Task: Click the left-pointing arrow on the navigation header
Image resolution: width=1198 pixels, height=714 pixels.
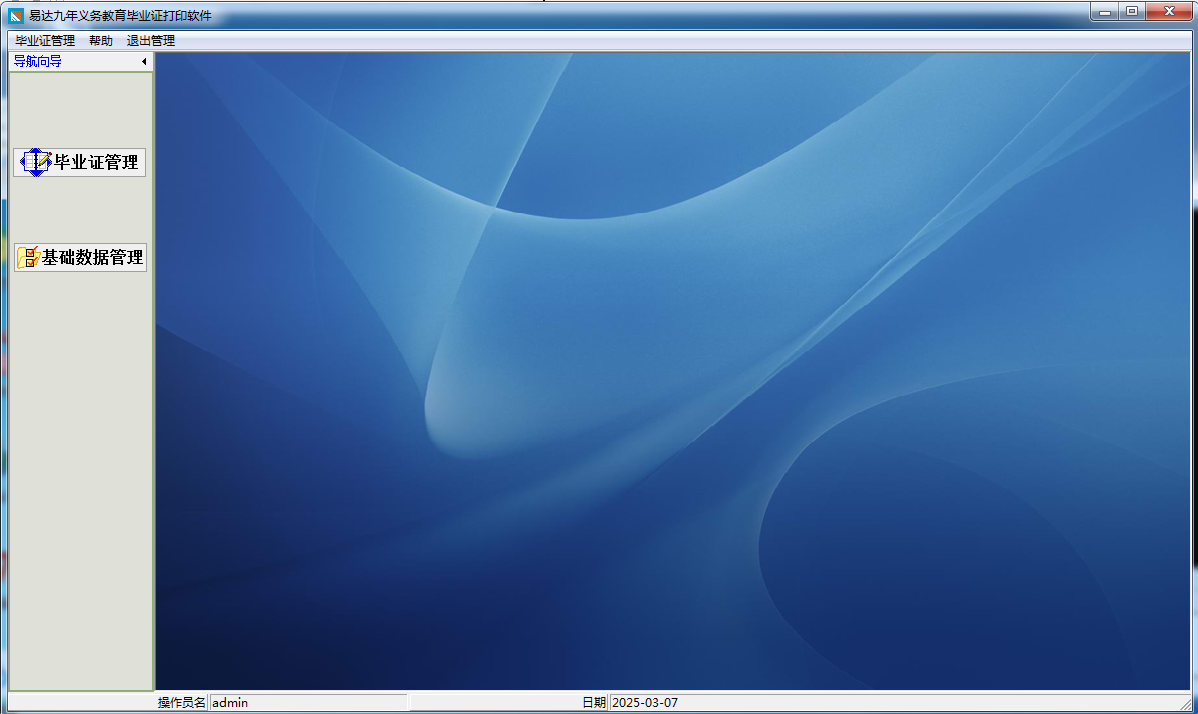Action: (144, 61)
